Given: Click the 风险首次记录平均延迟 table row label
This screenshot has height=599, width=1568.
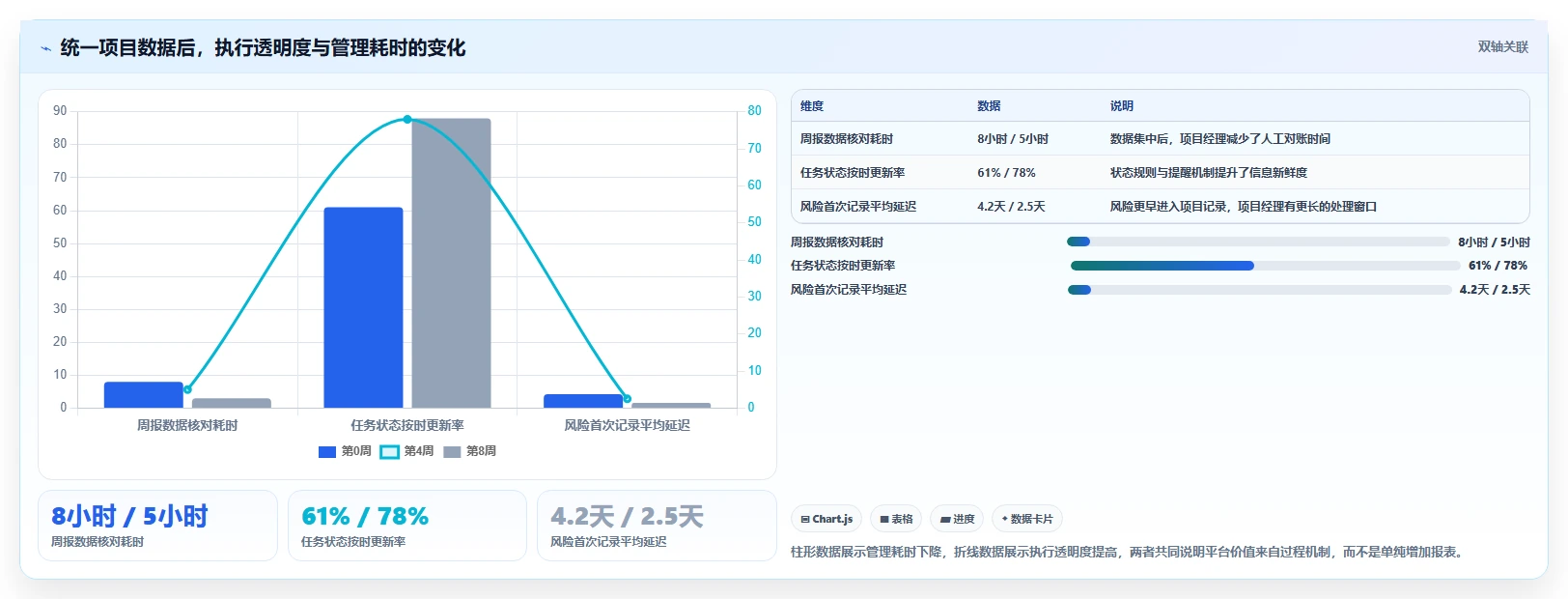Looking at the screenshot, I should click(x=858, y=207).
